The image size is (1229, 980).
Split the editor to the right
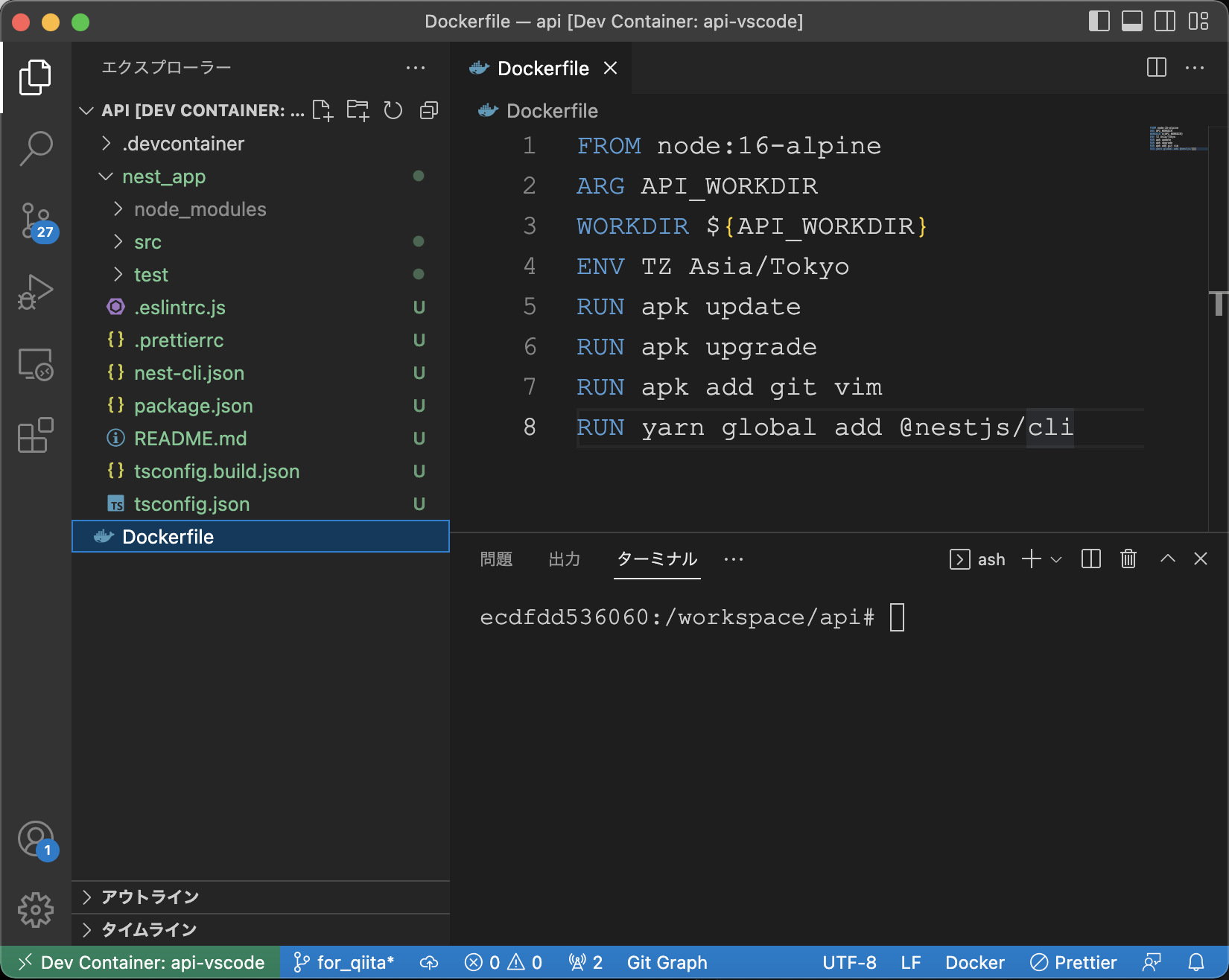[1157, 68]
